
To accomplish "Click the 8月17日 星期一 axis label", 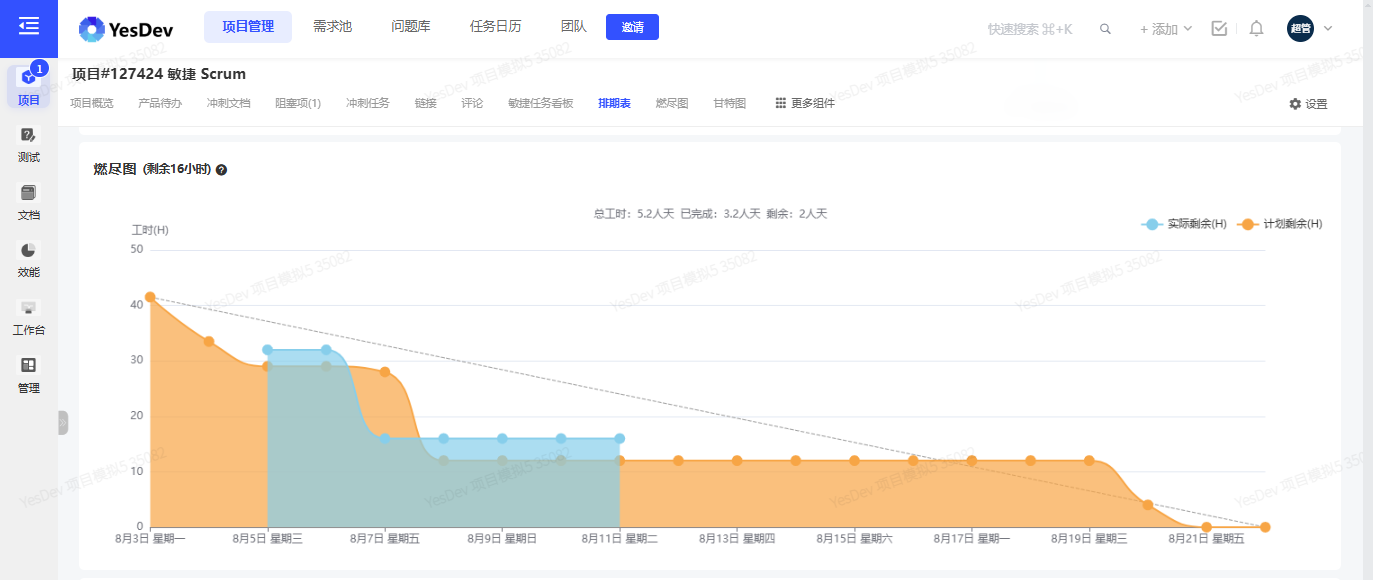I will coord(972,539).
